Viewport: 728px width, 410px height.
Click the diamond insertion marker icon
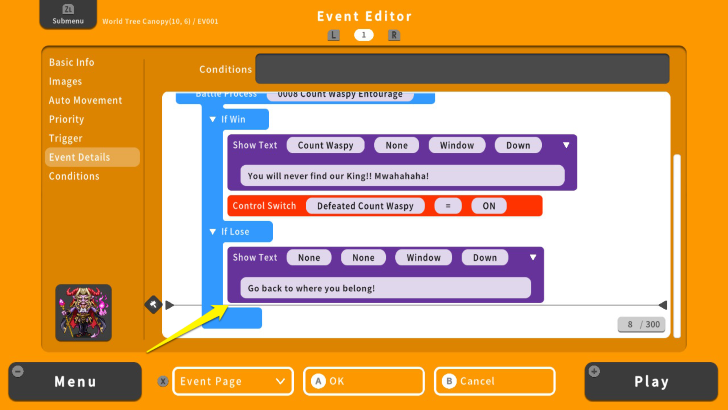(153, 304)
